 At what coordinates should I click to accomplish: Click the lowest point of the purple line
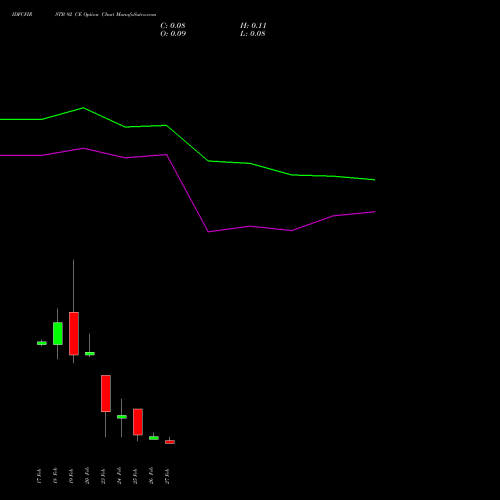pyautogui.click(x=208, y=232)
